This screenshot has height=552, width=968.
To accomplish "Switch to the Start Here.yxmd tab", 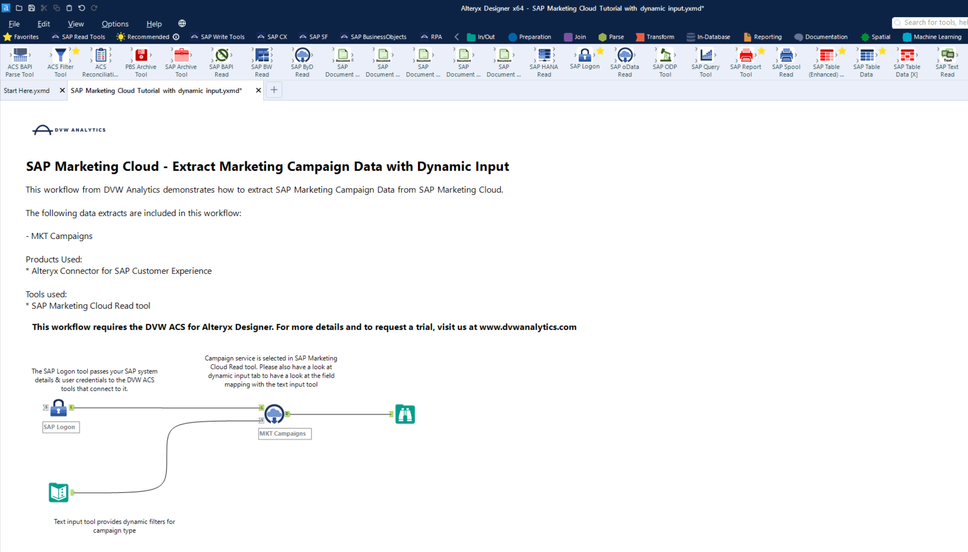I will pyautogui.click(x=27, y=91).
